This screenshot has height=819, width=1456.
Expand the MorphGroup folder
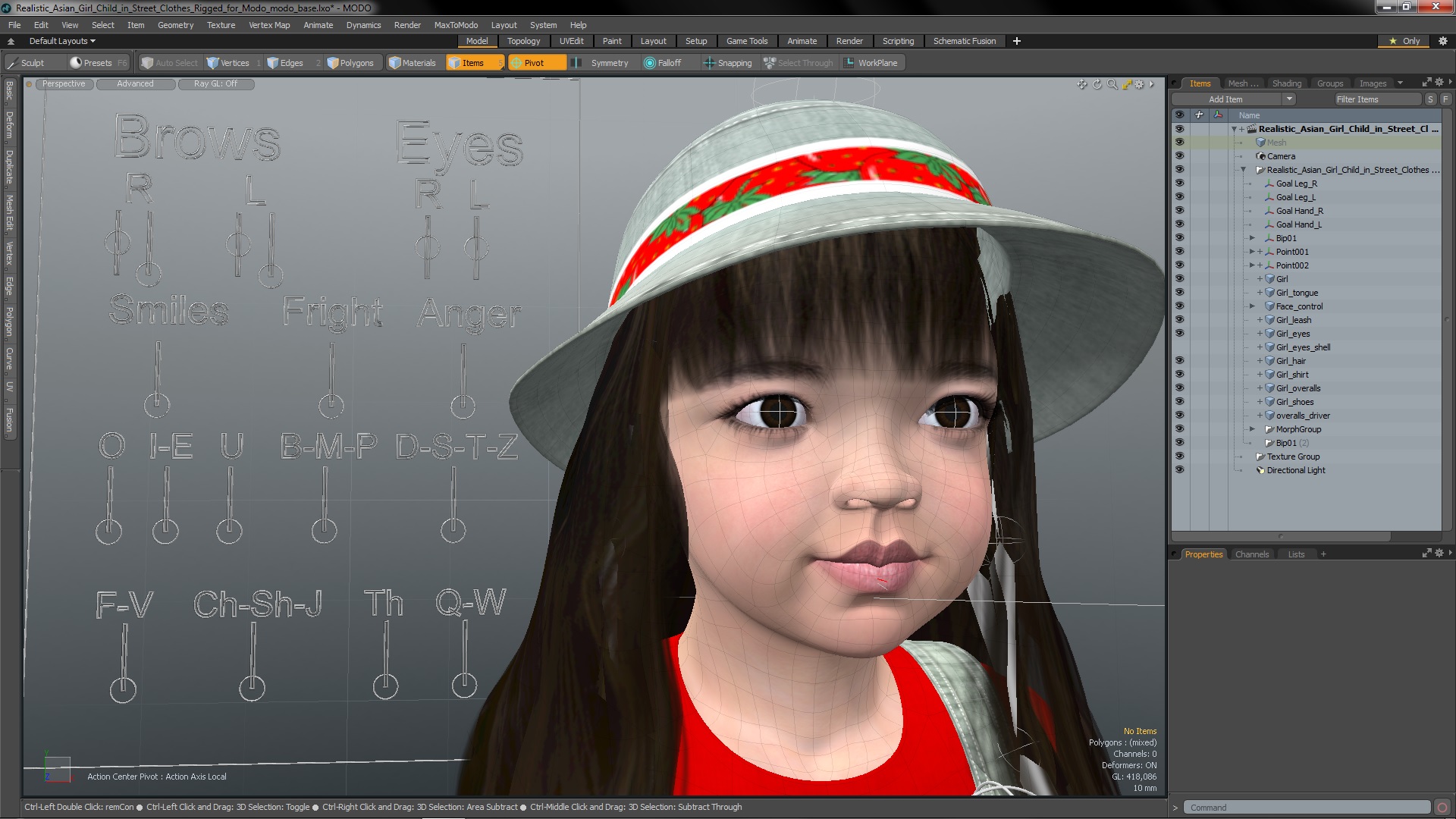1252,429
